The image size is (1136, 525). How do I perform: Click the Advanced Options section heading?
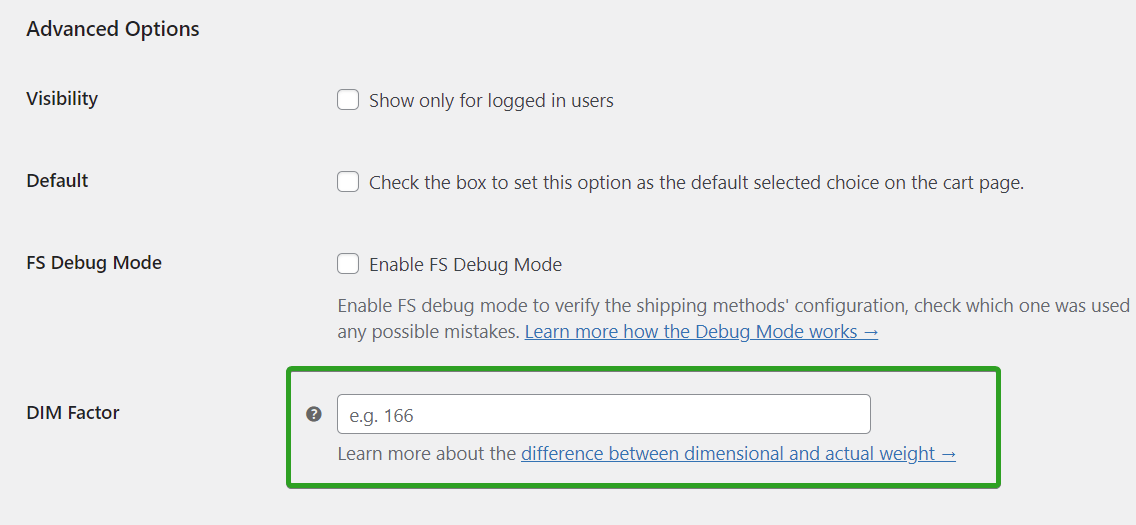pos(112,29)
